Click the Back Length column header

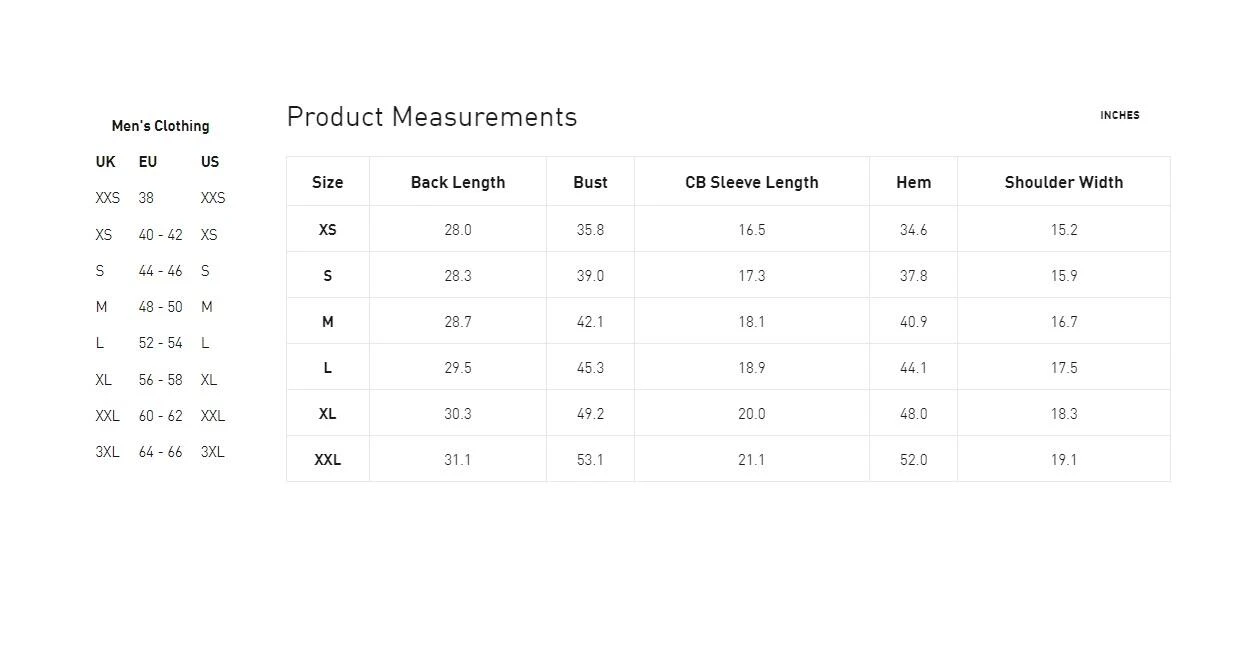[x=458, y=182]
